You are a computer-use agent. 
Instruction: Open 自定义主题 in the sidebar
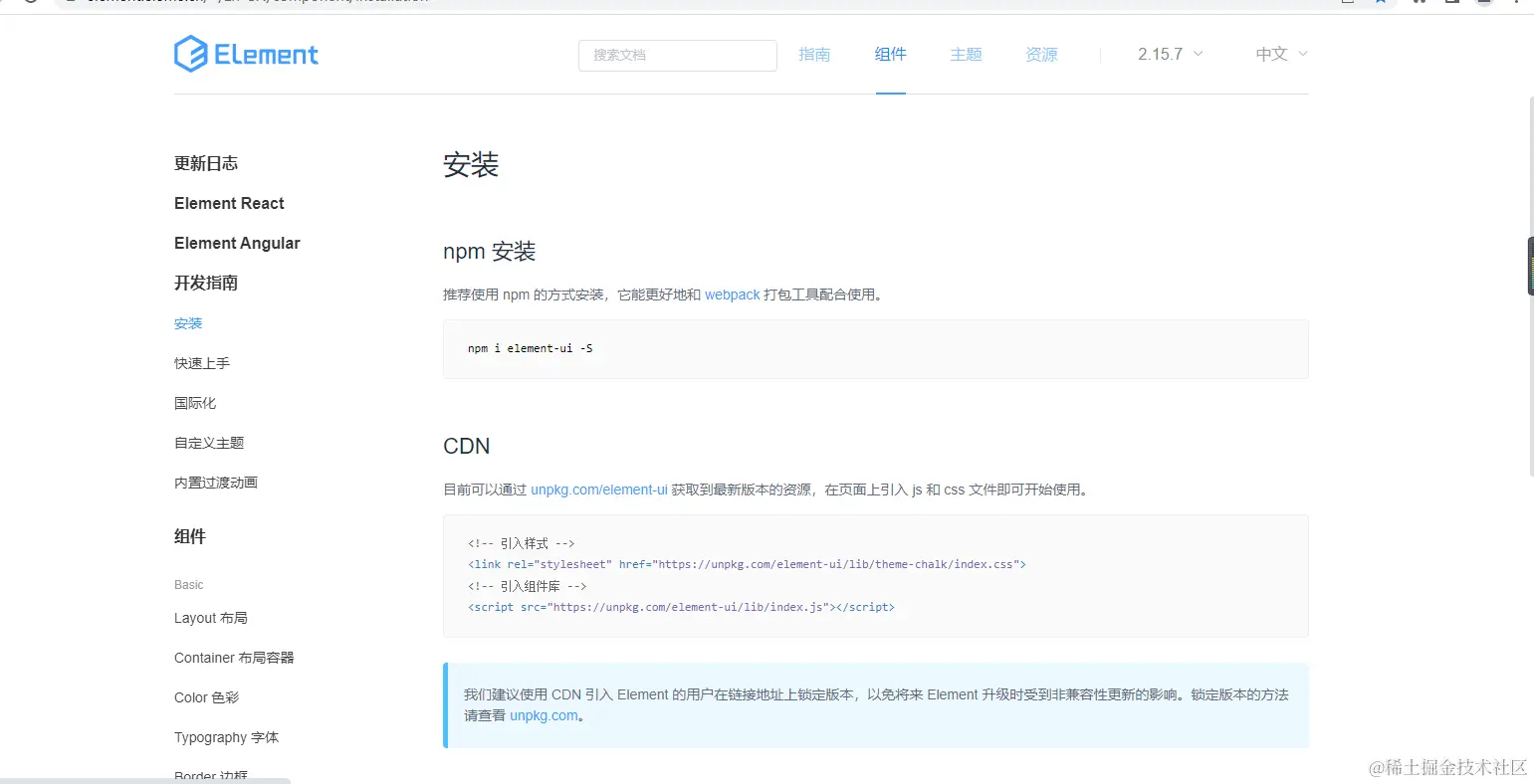point(209,443)
